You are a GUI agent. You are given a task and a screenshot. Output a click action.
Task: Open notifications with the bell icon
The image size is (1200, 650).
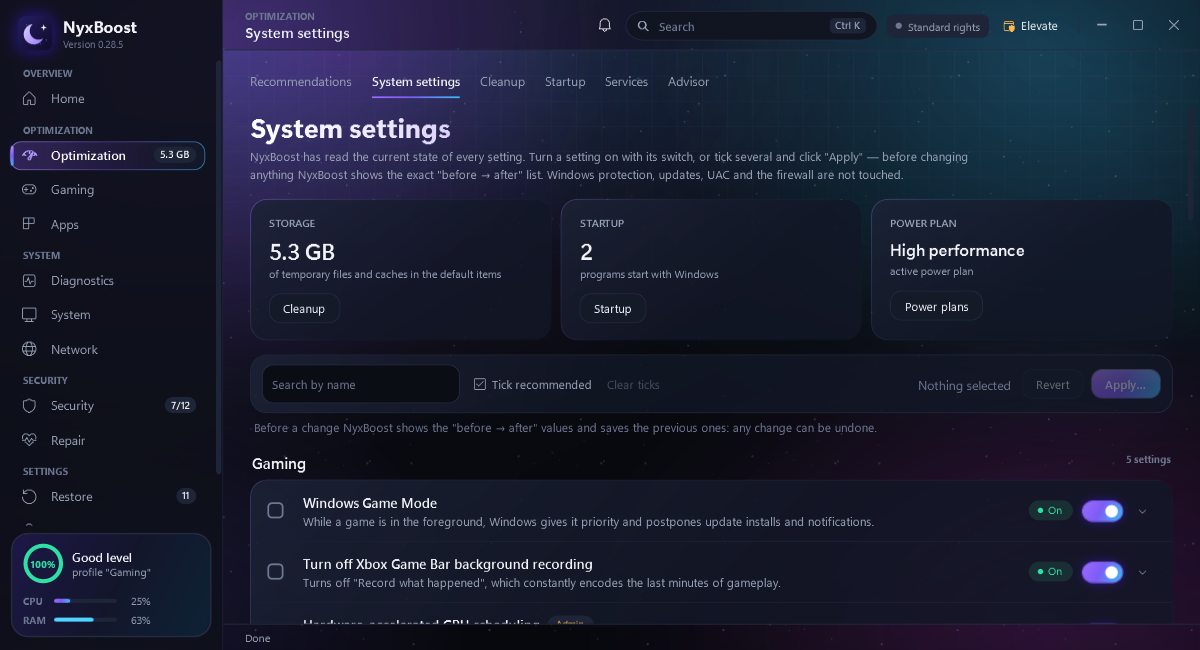coord(604,26)
